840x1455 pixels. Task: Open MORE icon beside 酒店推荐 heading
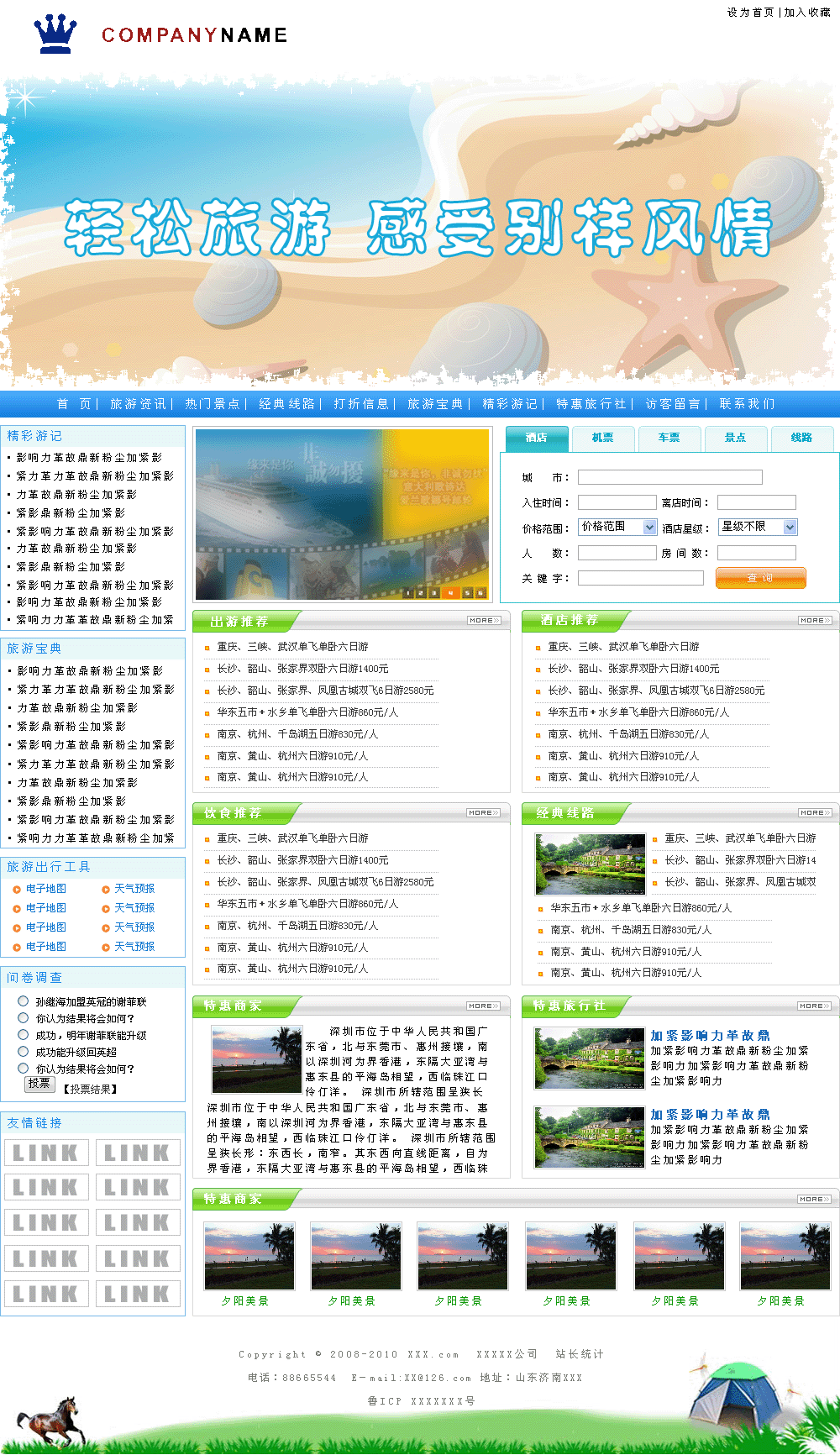[815, 621]
